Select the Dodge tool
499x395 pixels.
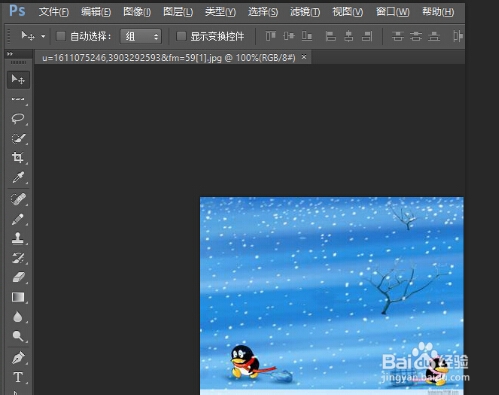click(18, 336)
